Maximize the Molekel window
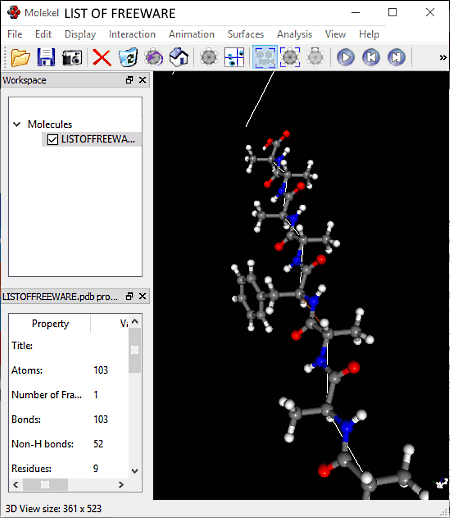Screen dimensions: 450x518 [x=393, y=13]
